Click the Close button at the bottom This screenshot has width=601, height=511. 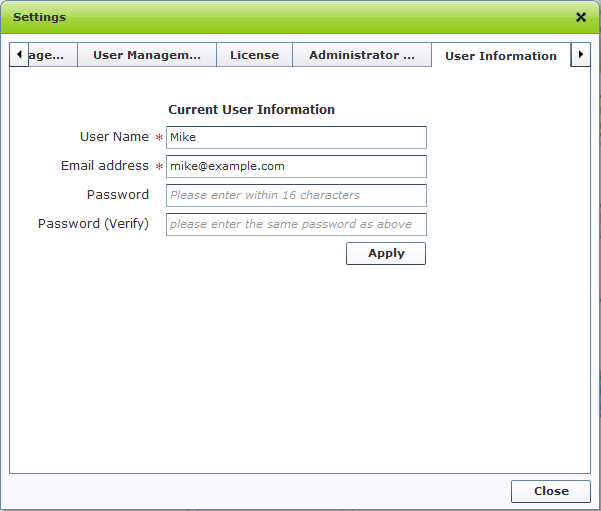click(x=551, y=491)
